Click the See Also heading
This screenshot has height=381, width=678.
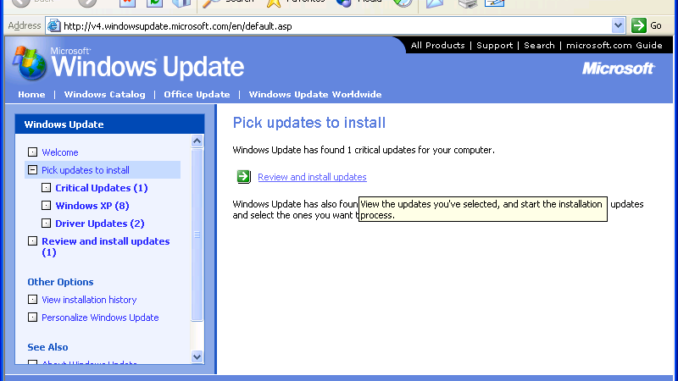click(x=48, y=347)
